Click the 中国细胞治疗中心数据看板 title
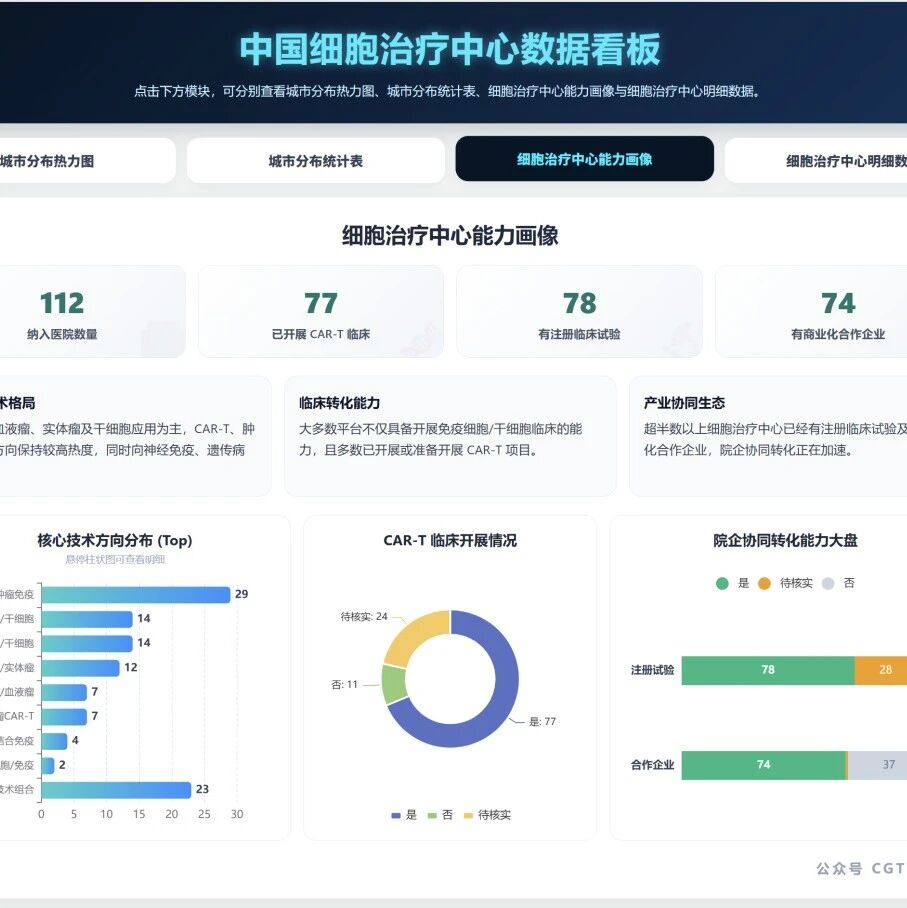Viewport: 907px width, 908px height. [450, 49]
